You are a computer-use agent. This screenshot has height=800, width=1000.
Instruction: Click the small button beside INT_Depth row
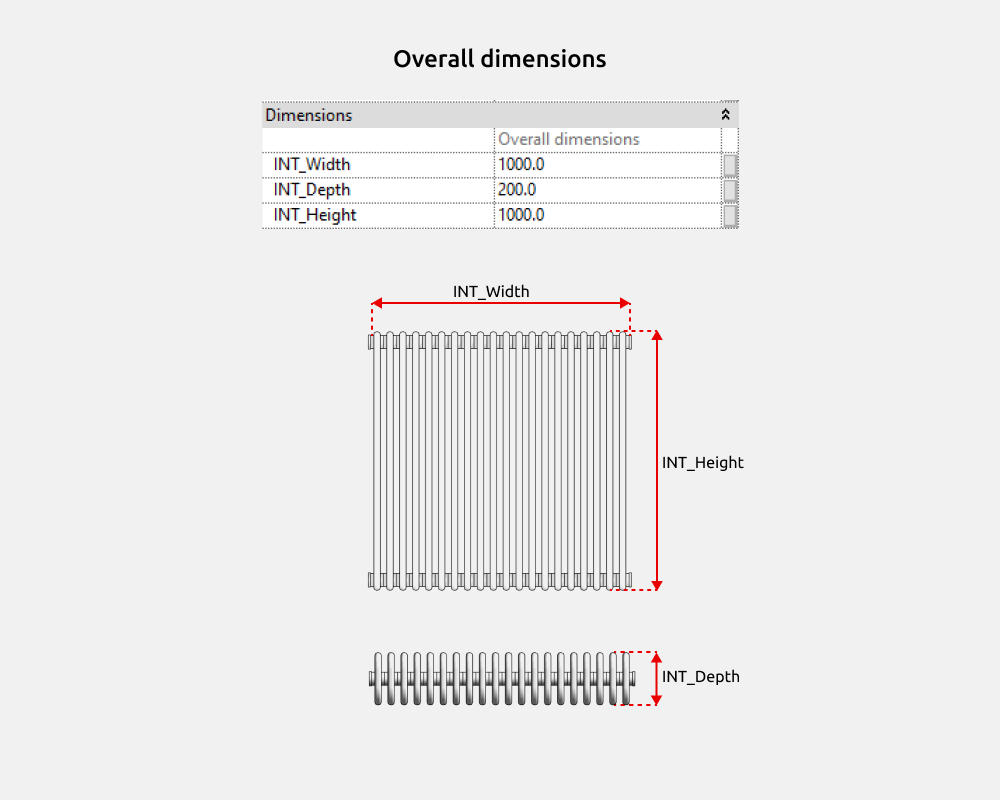click(x=730, y=190)
